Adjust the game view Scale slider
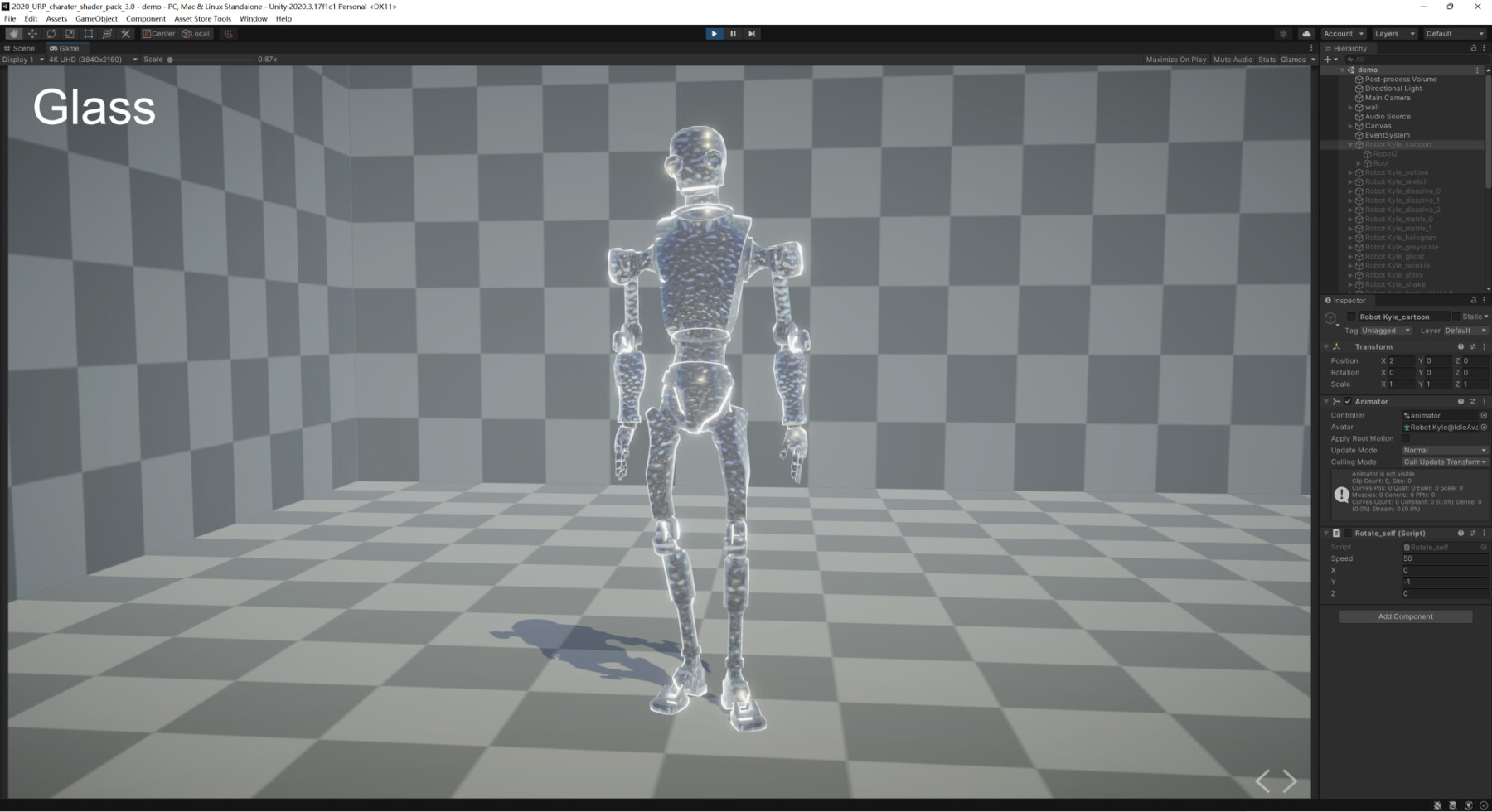 point(211,60)
